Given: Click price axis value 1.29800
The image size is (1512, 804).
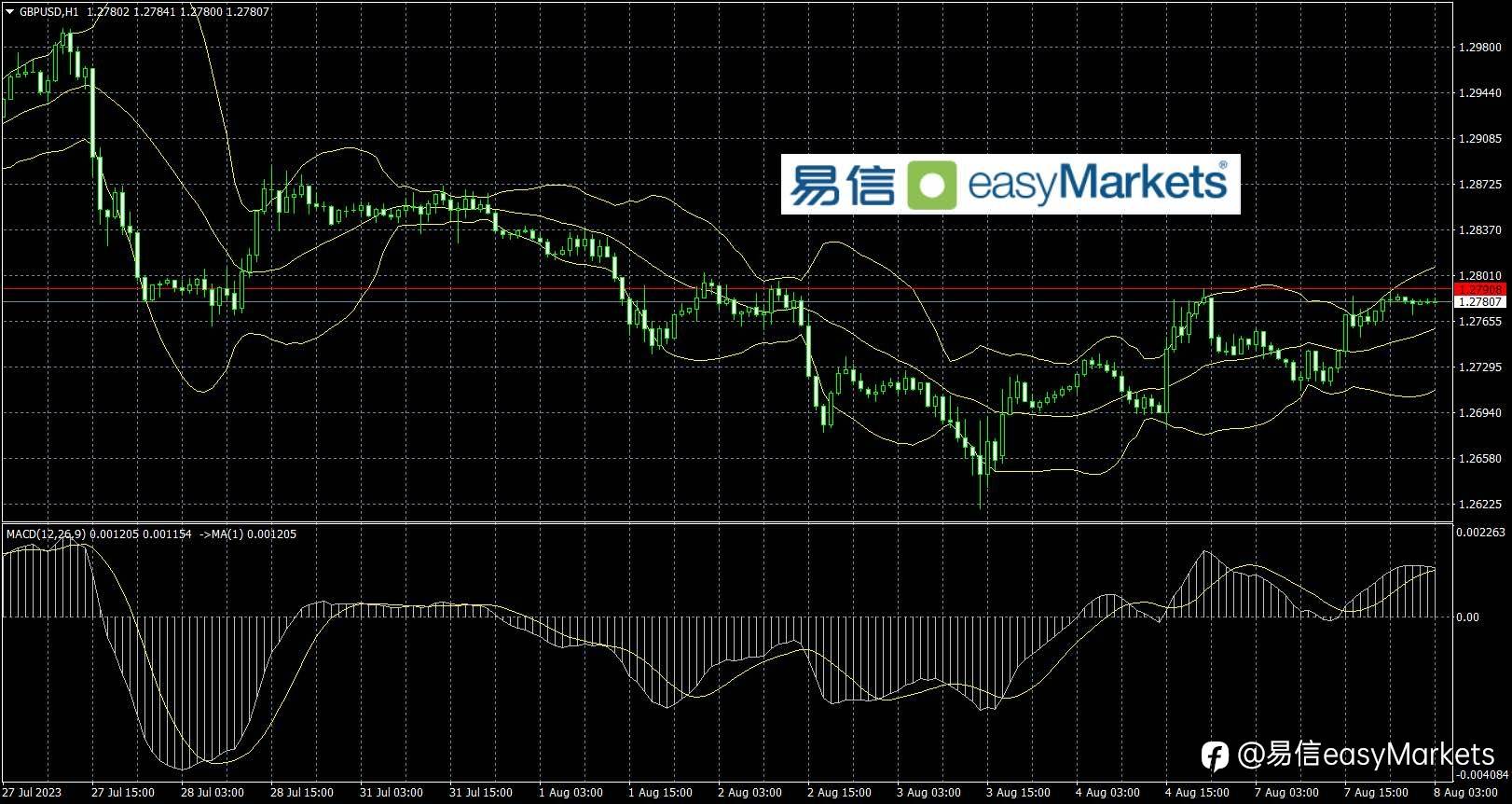Looking at the screenshot, I should coord(1480,47).
